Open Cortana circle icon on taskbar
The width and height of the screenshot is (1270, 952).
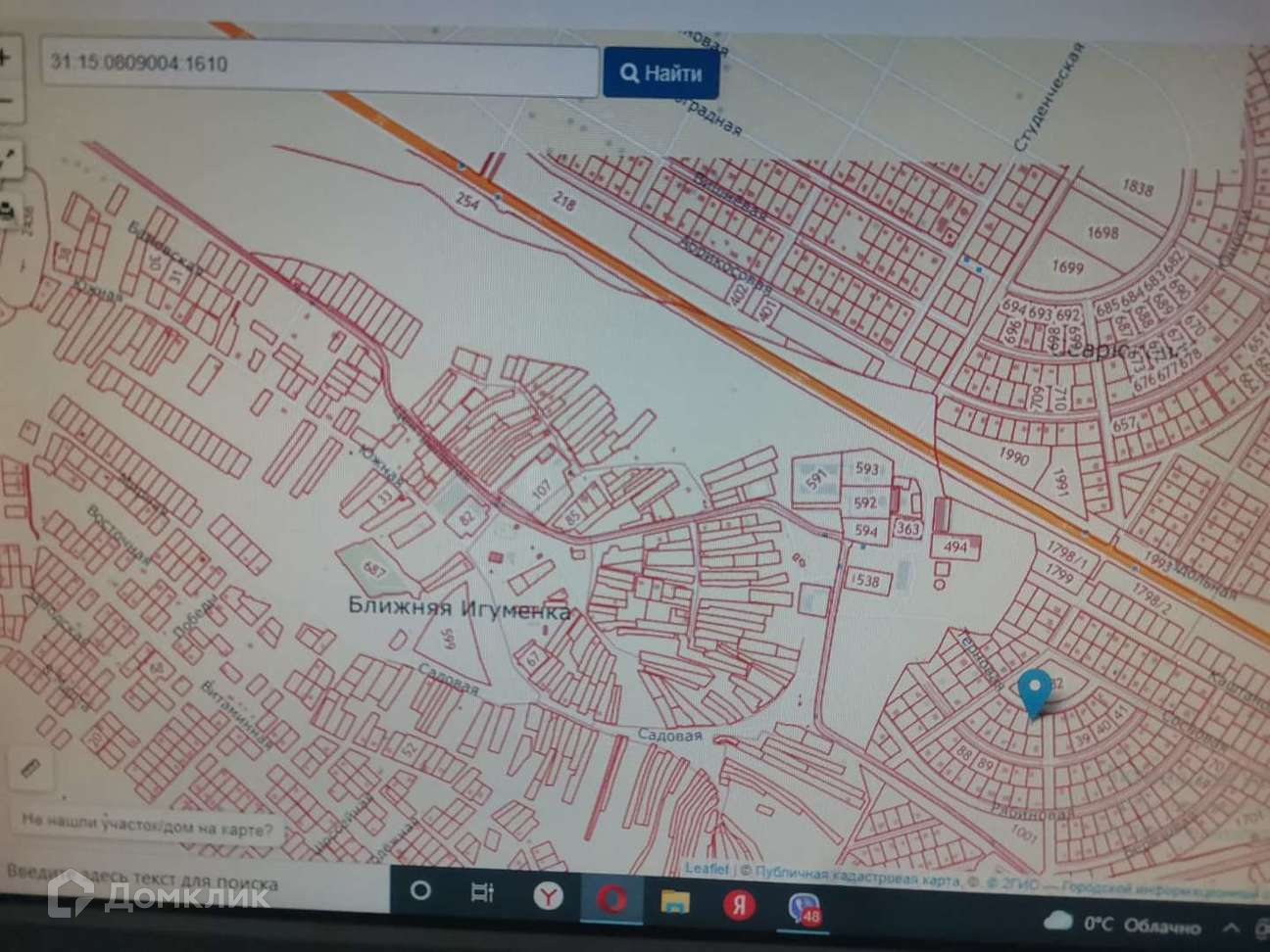(420, 892)
